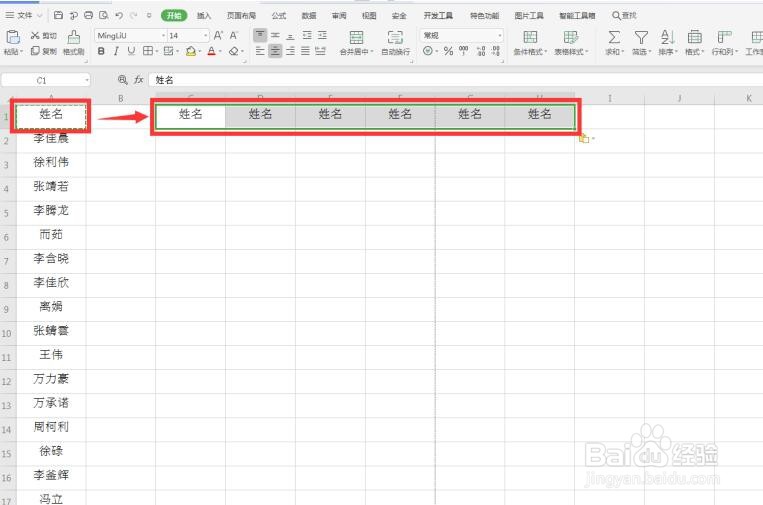
Task: Toggle Bottom Align vertical alignment
Action: (291, 36)
